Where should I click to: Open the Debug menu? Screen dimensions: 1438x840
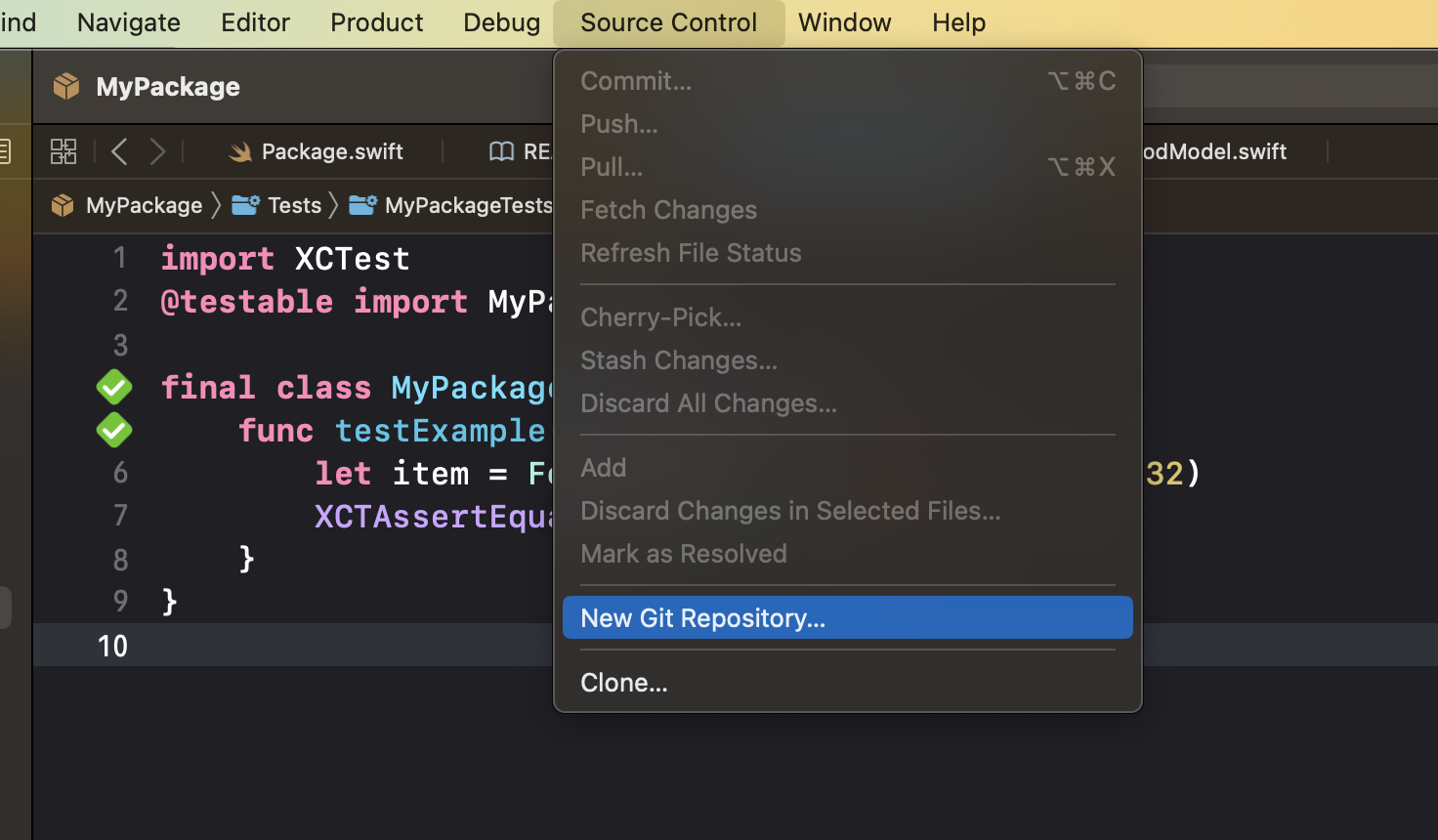pyautogui.click(x=501, y=22)
